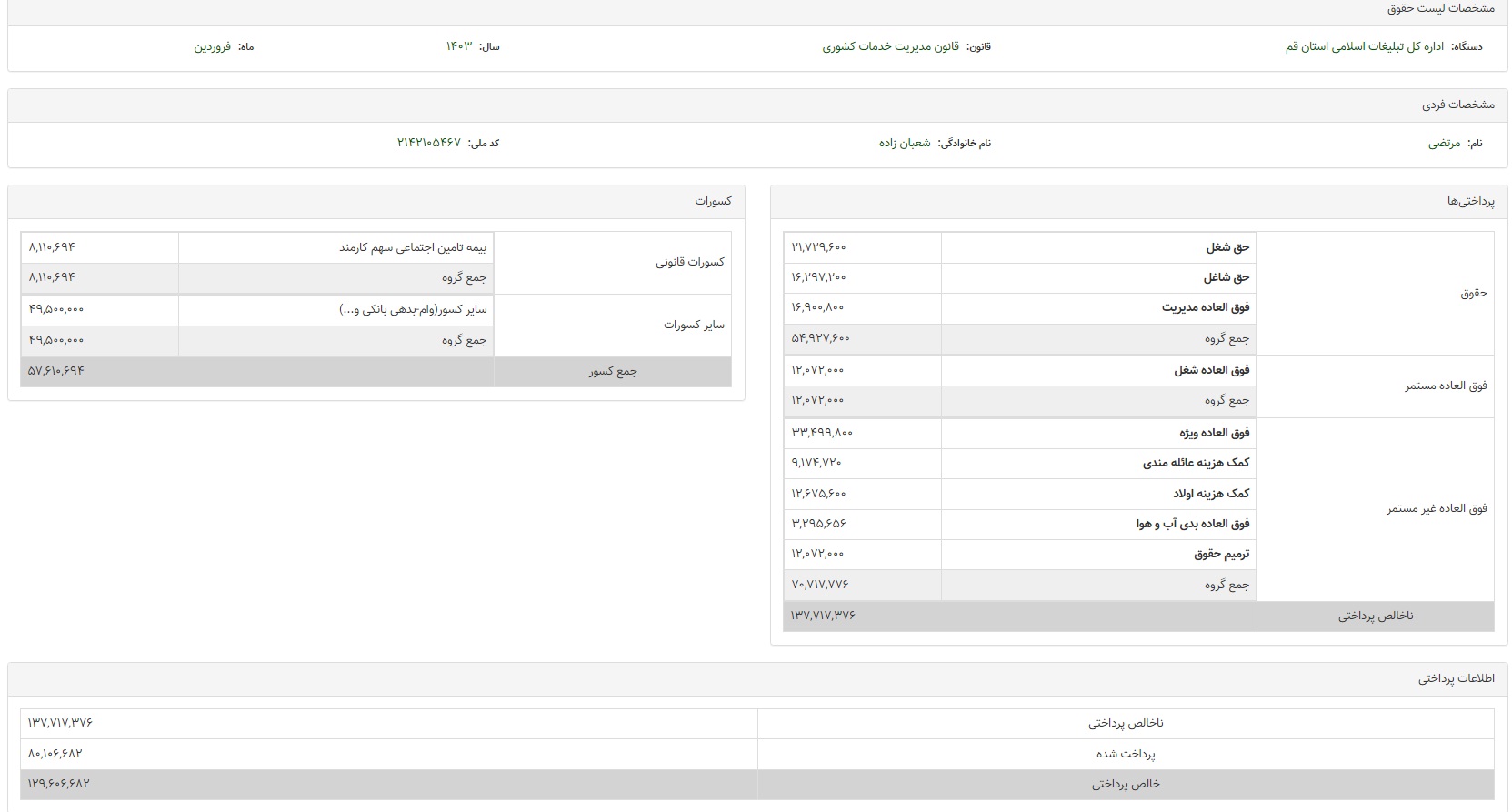Image resolution: width=1512 pixels, height=812 pixels.
Task: Click the amount '۹,۱۷۴,۷۲۰' for عائله مندی
Action: point(816,464)
